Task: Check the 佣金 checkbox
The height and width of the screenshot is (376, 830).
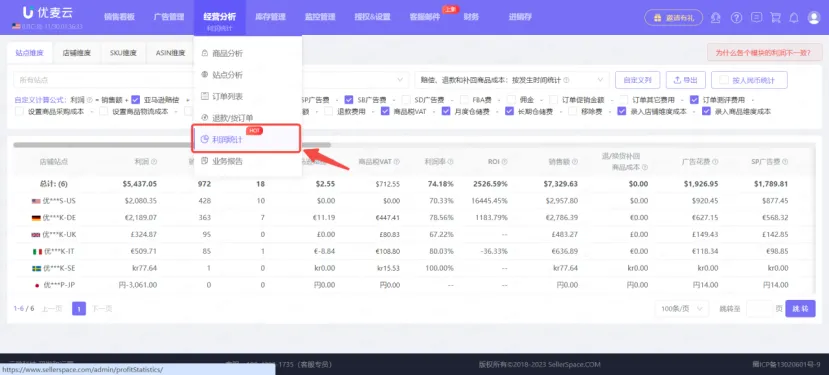Action: coord(511,100)
